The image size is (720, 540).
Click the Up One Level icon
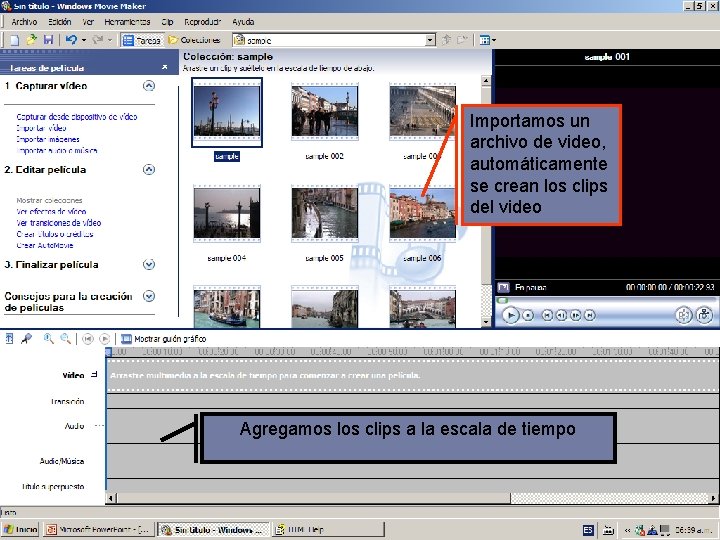pyautogui.click(x=446, y=40)
